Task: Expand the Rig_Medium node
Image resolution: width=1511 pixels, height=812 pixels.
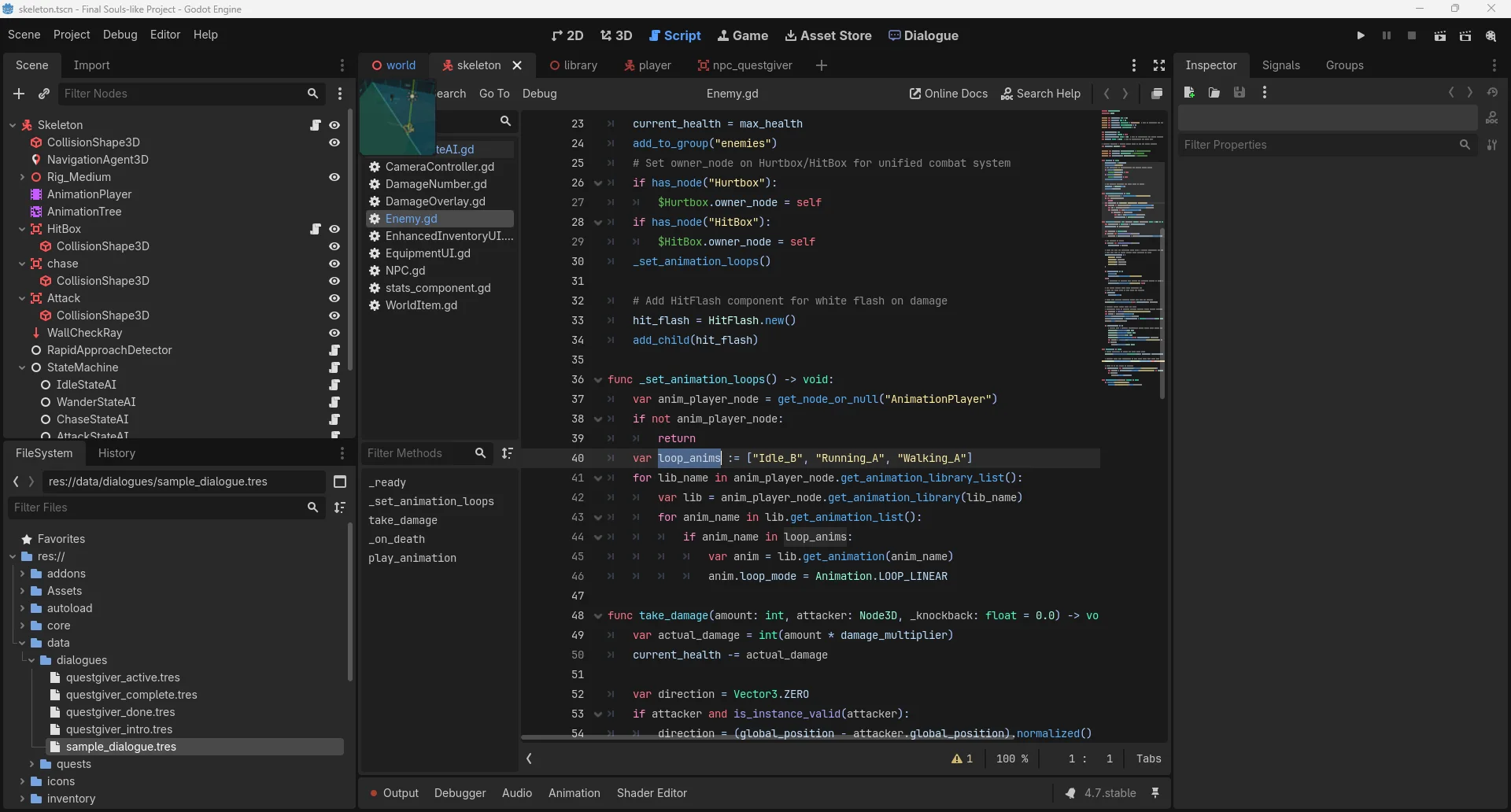Action: click(22, 177)
